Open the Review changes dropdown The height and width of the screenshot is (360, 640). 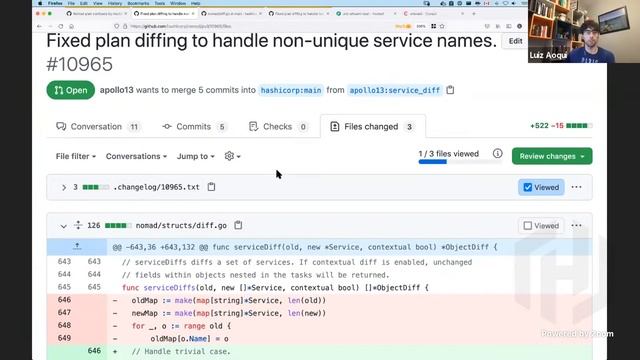point(552,156)
